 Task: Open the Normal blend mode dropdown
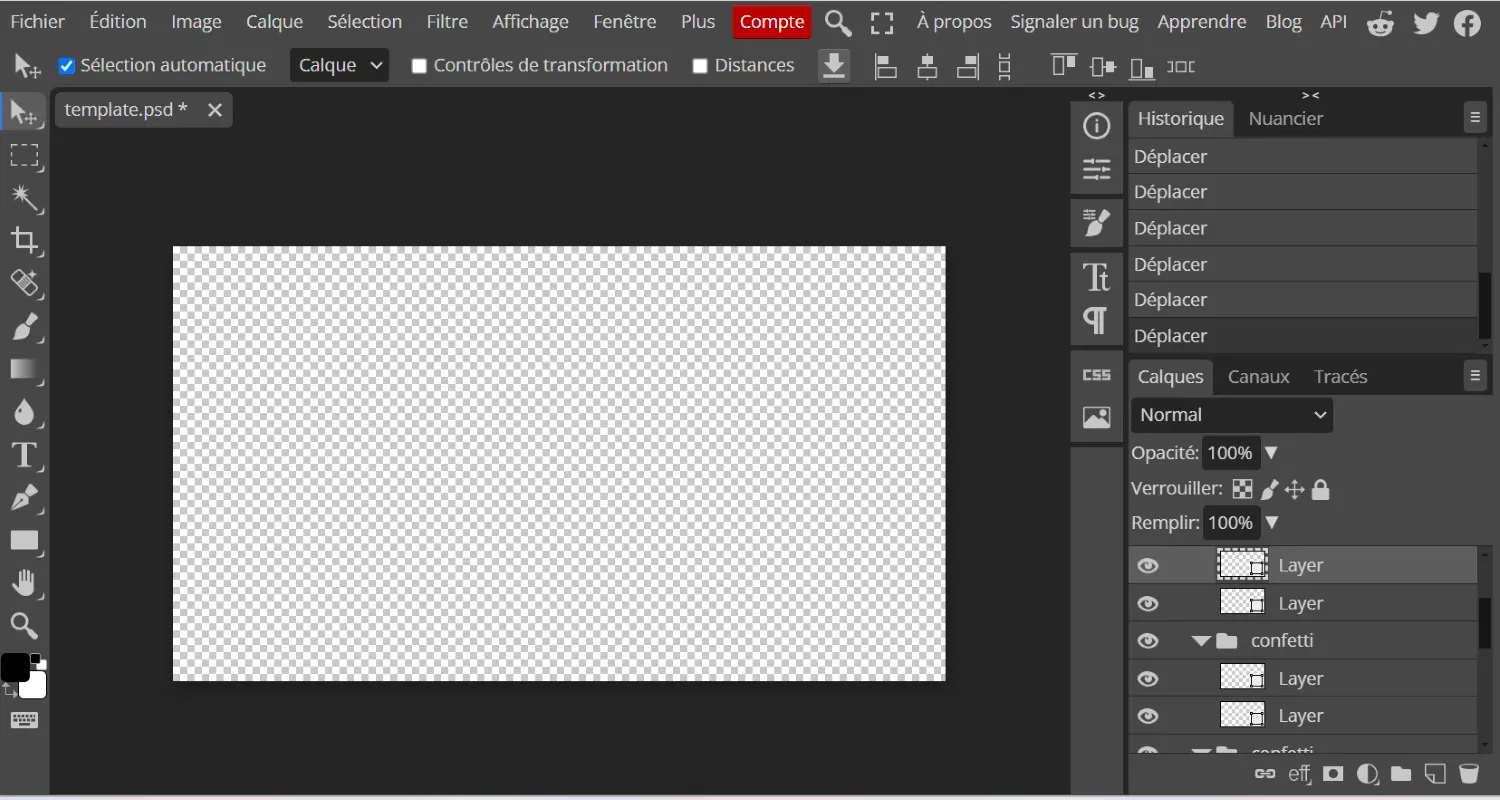[x=1232, y=415]
